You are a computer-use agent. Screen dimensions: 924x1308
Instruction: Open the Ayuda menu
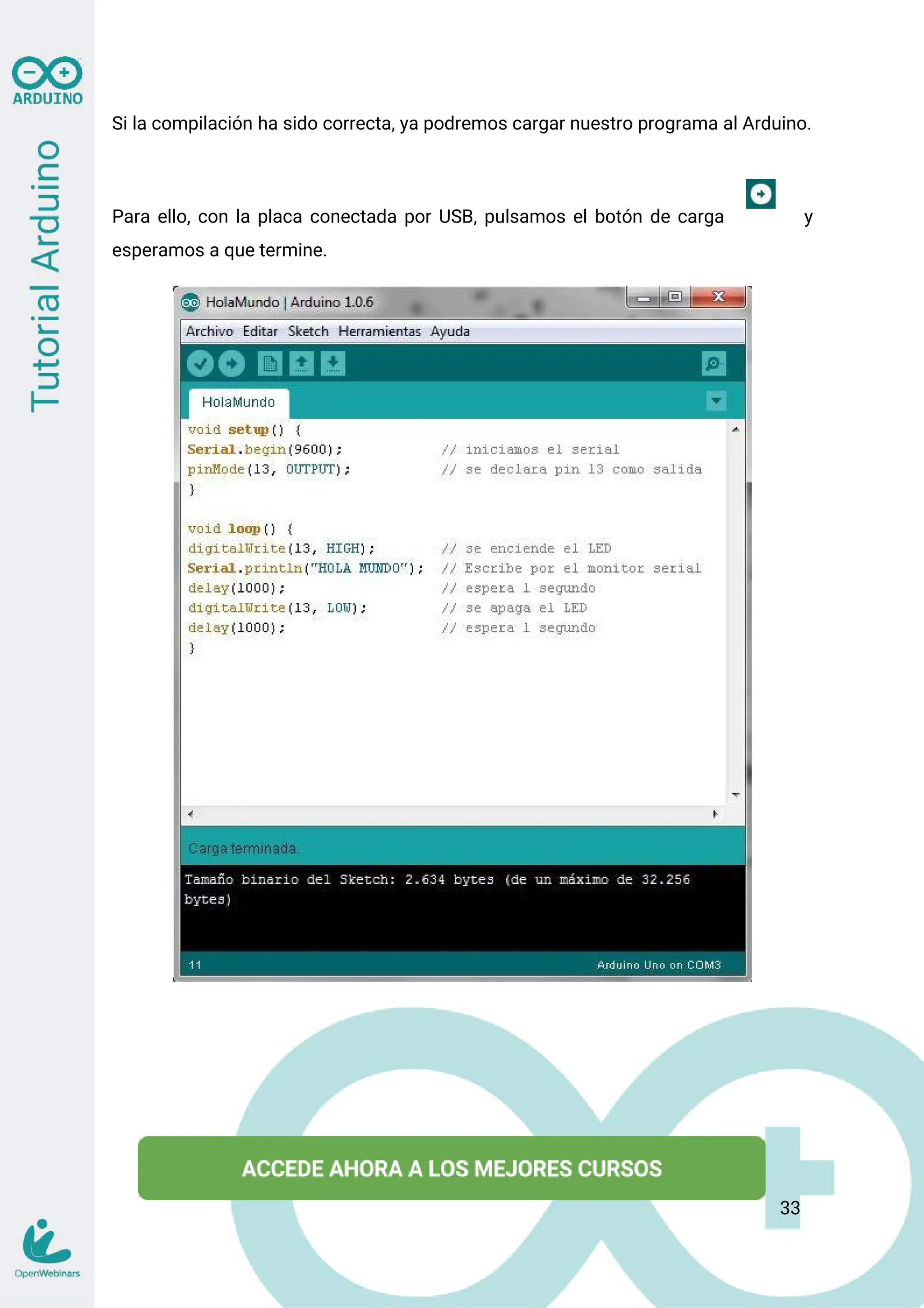450,332
